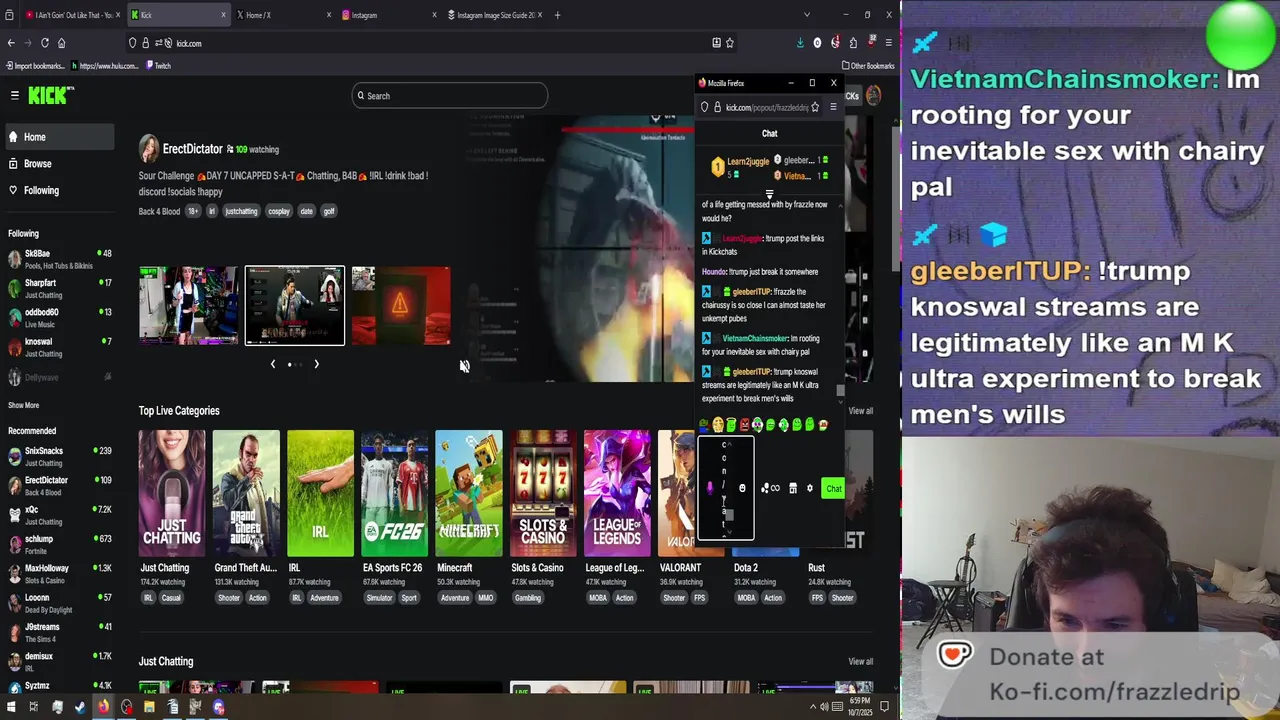This screenshot has width=1280, height=720.
Task: Go to next featured carousel slide
Action: pos(316,364)
